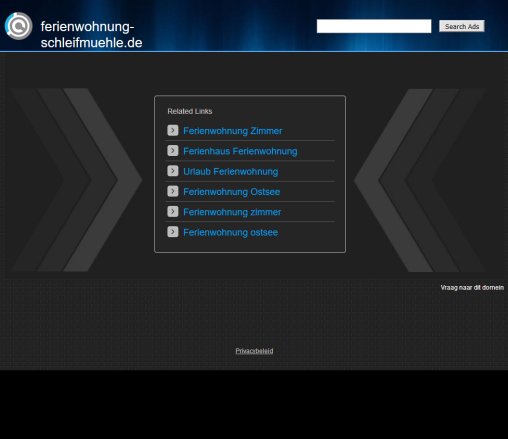Follow the Urlaub Ferienwohnung link
The width and height of the screenshot is (508, 439).
231,172
